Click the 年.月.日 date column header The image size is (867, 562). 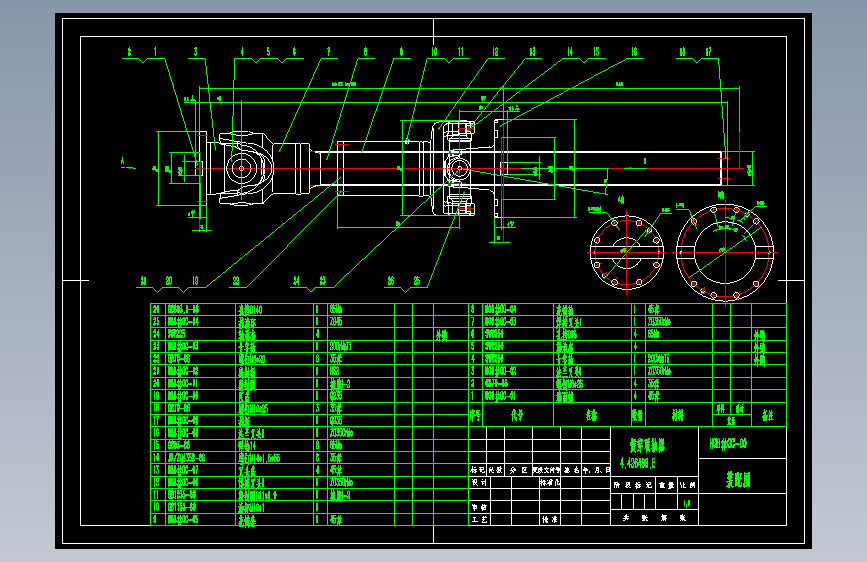click(x=596, y=470)
